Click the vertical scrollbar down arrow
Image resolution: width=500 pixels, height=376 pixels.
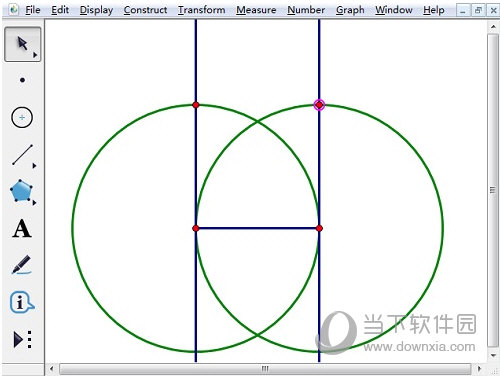tap(493, 356)
